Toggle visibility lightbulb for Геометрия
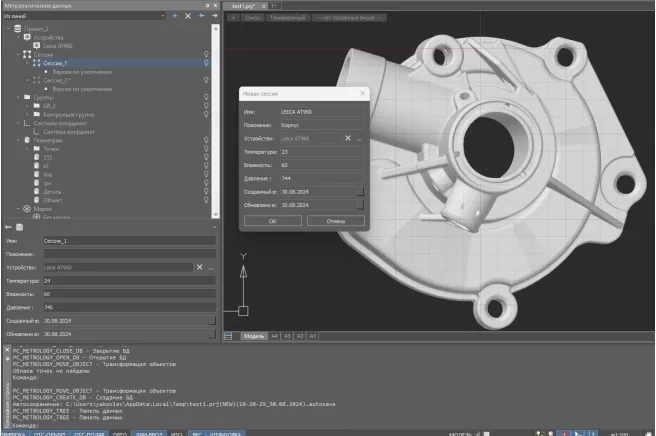 pos(206,140)
